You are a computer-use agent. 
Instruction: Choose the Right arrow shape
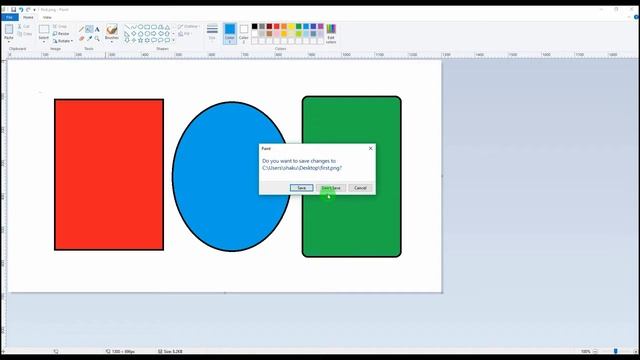point(154,33)
